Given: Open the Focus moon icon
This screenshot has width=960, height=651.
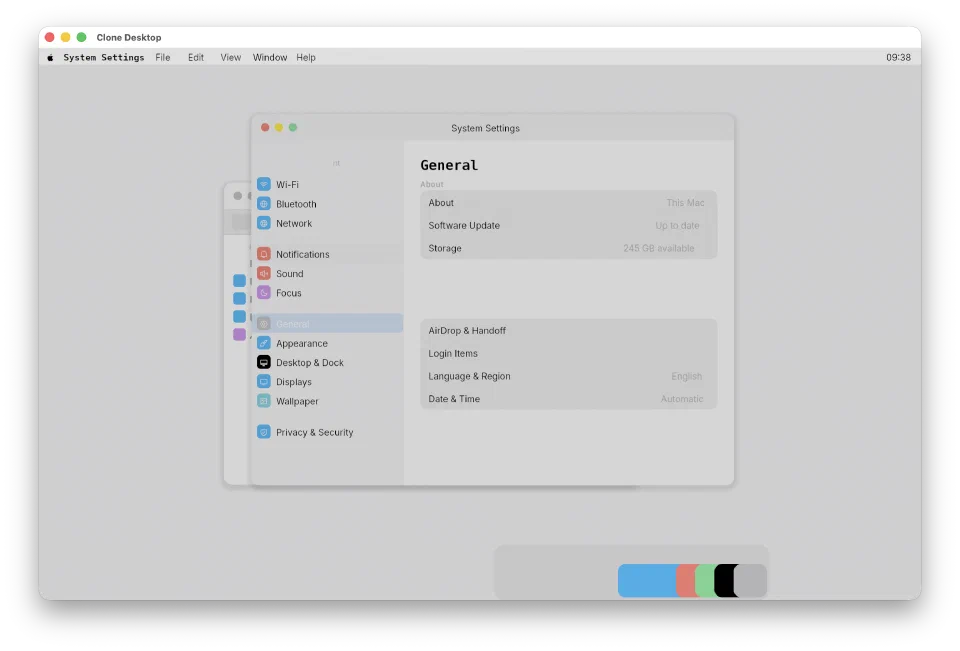Looking at the screenshot, I should click(x=264, y=293).
